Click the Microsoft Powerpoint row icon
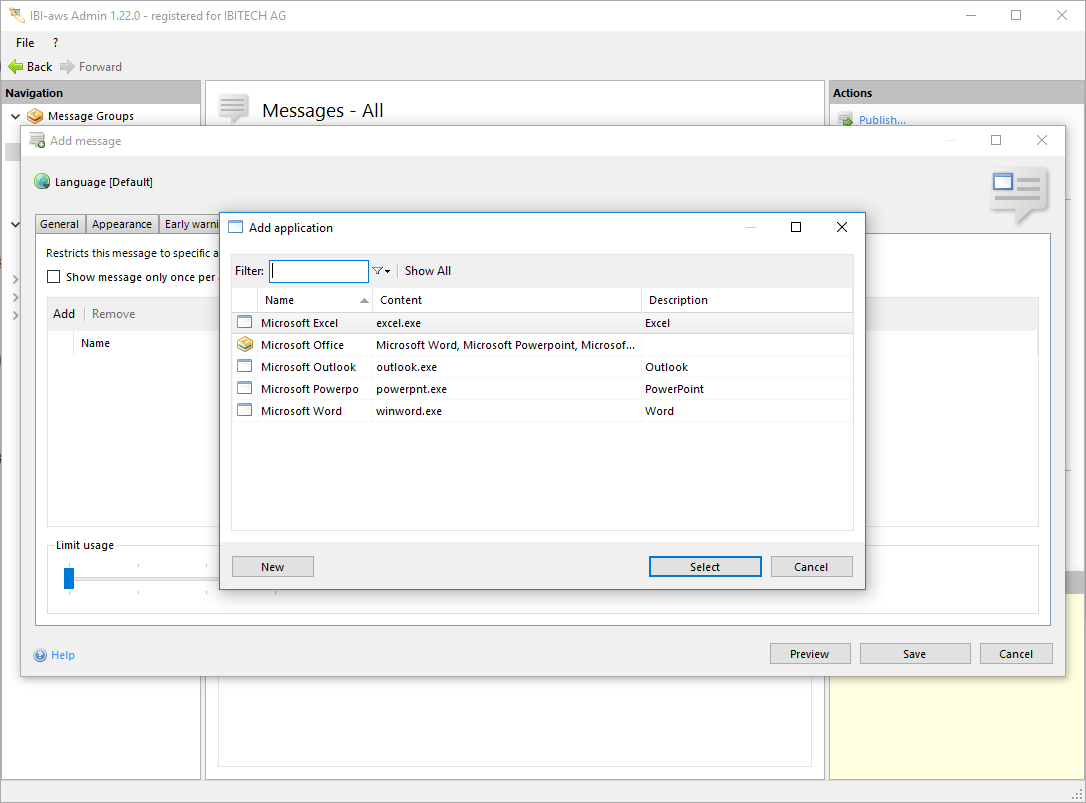 245,389
